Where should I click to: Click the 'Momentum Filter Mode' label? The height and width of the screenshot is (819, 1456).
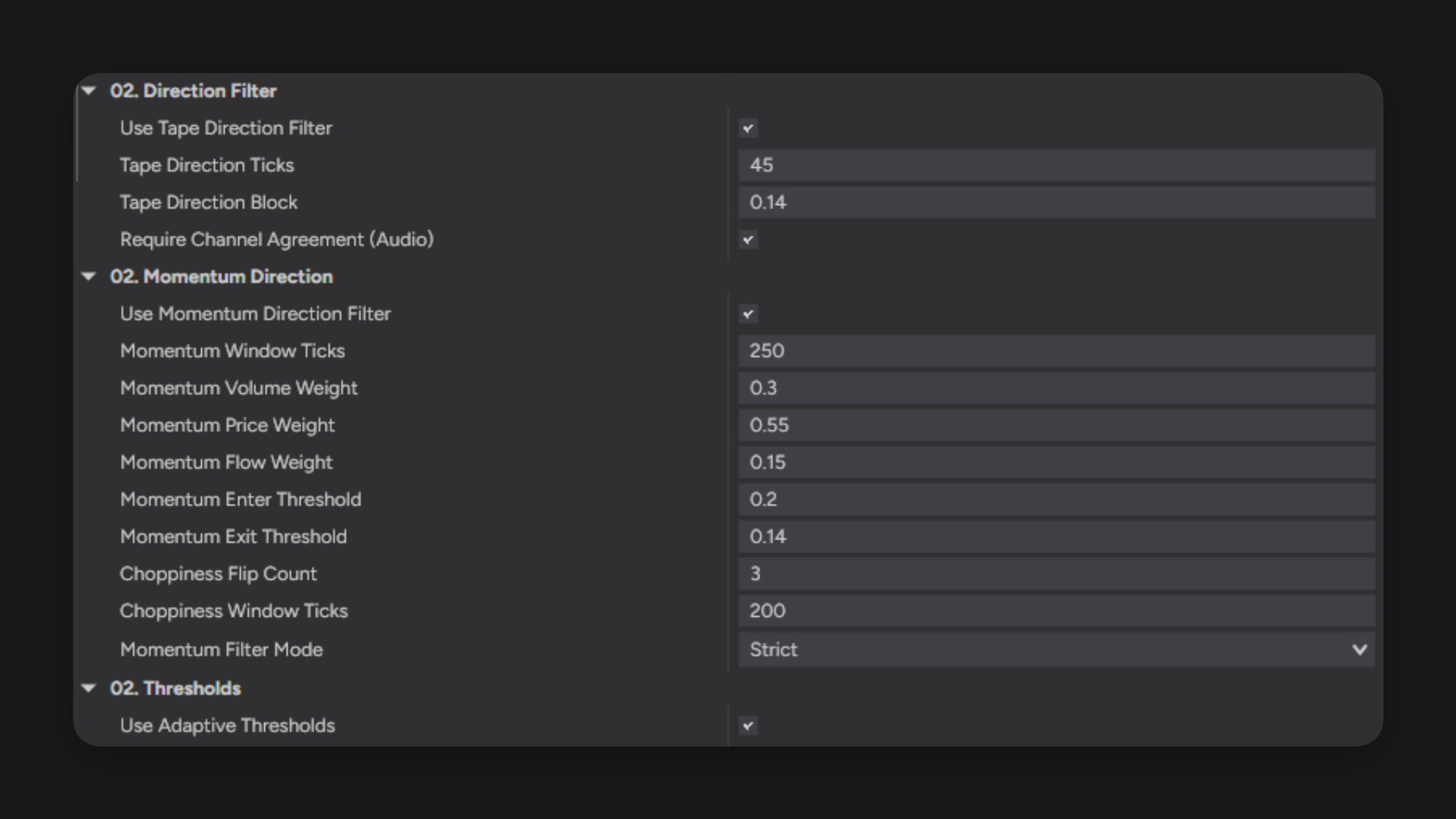pos(221,650)
